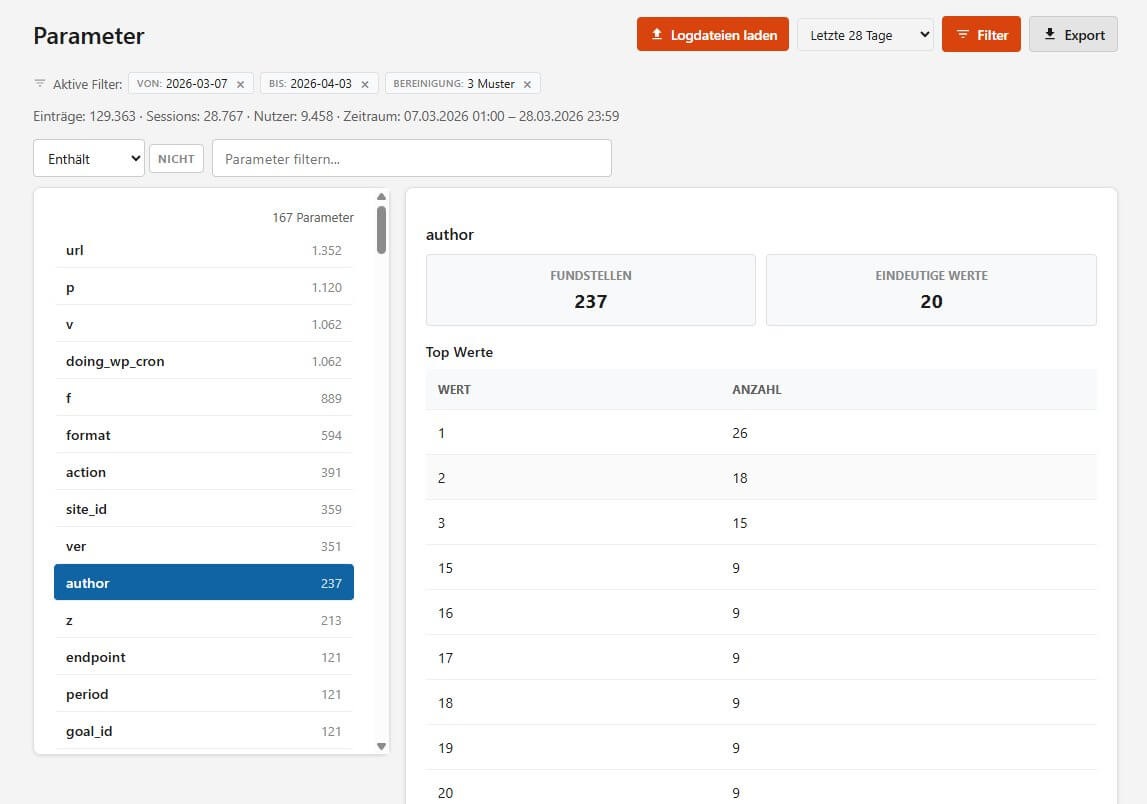Remove the BIS 2026-04-03 filter chip
This screenshot has width=1147, height=804.
364,85
